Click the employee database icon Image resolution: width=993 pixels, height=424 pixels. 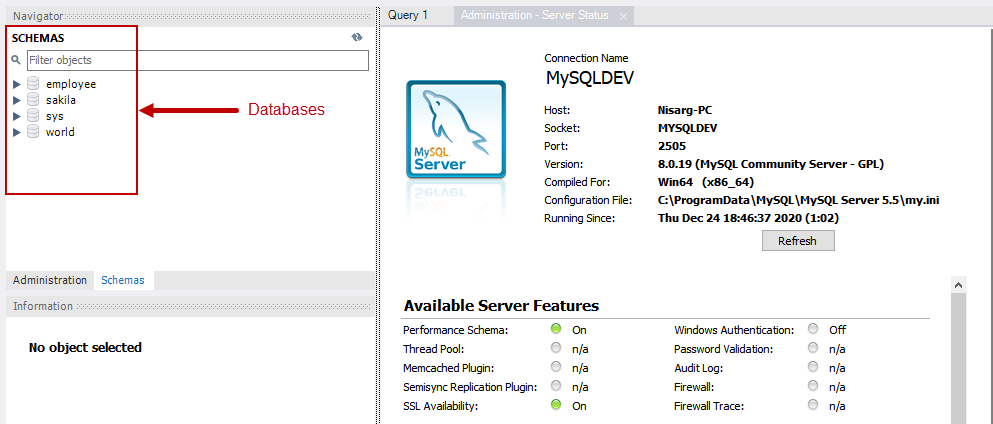[33, 84]
